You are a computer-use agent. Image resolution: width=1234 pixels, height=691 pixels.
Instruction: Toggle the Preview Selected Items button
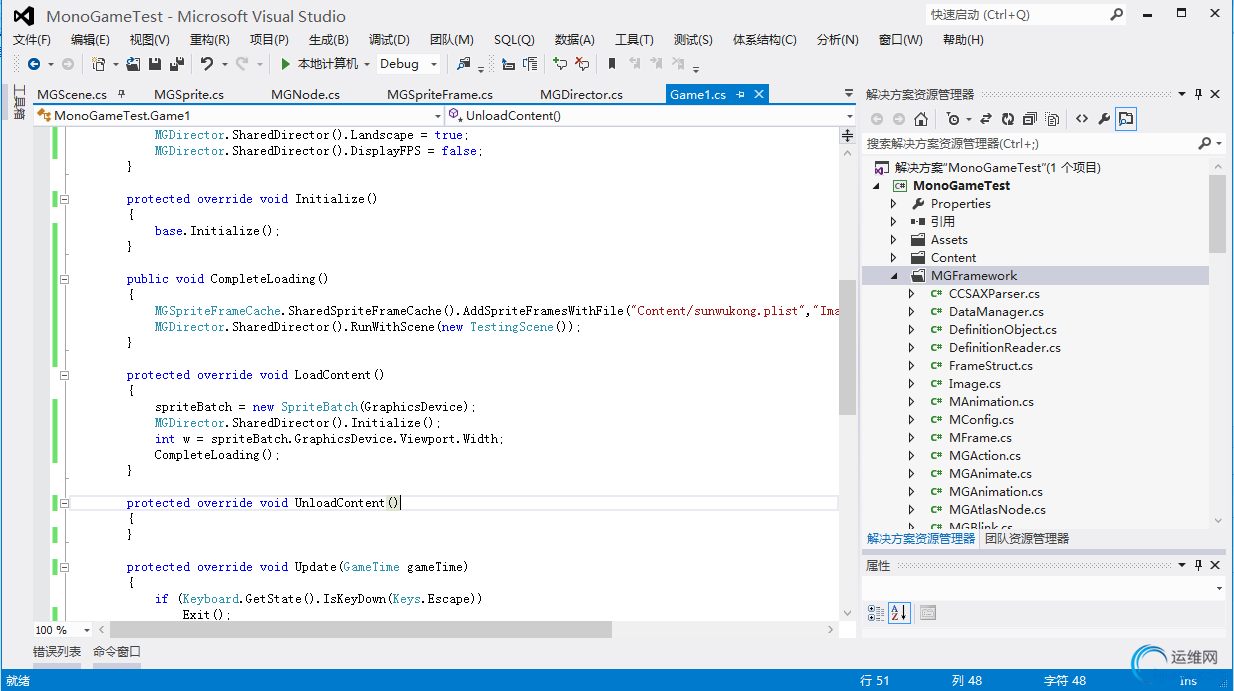(x=1126, y=119)
